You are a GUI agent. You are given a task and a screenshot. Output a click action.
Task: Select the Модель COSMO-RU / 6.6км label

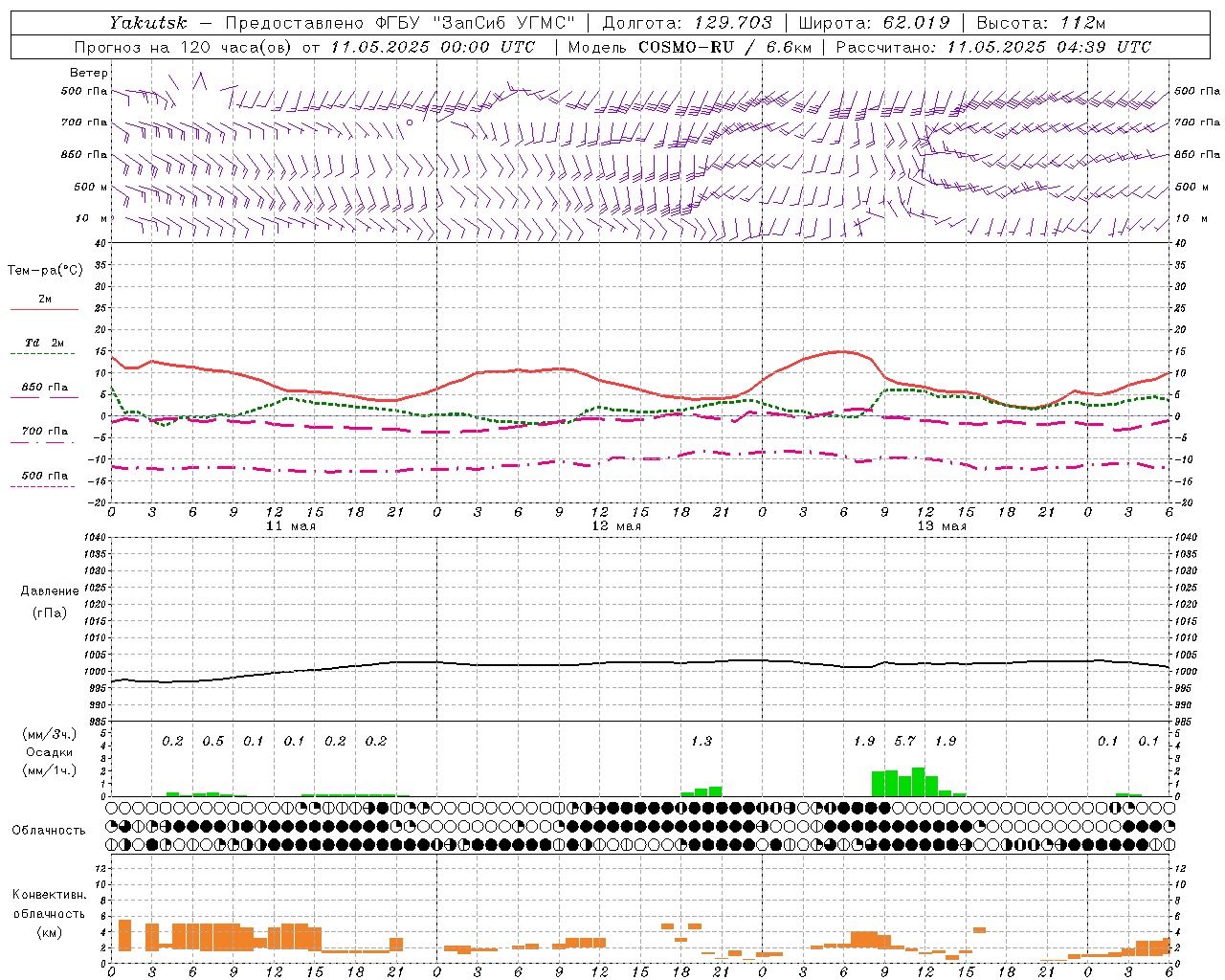(689, 47)
